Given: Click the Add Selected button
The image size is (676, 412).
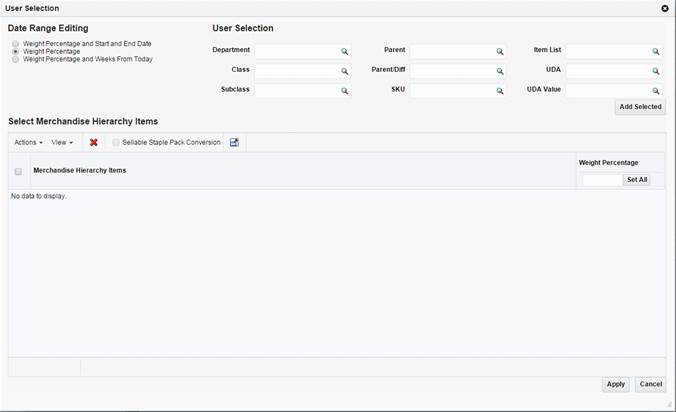Looking at the screenshot, I should tap(640, 107).
